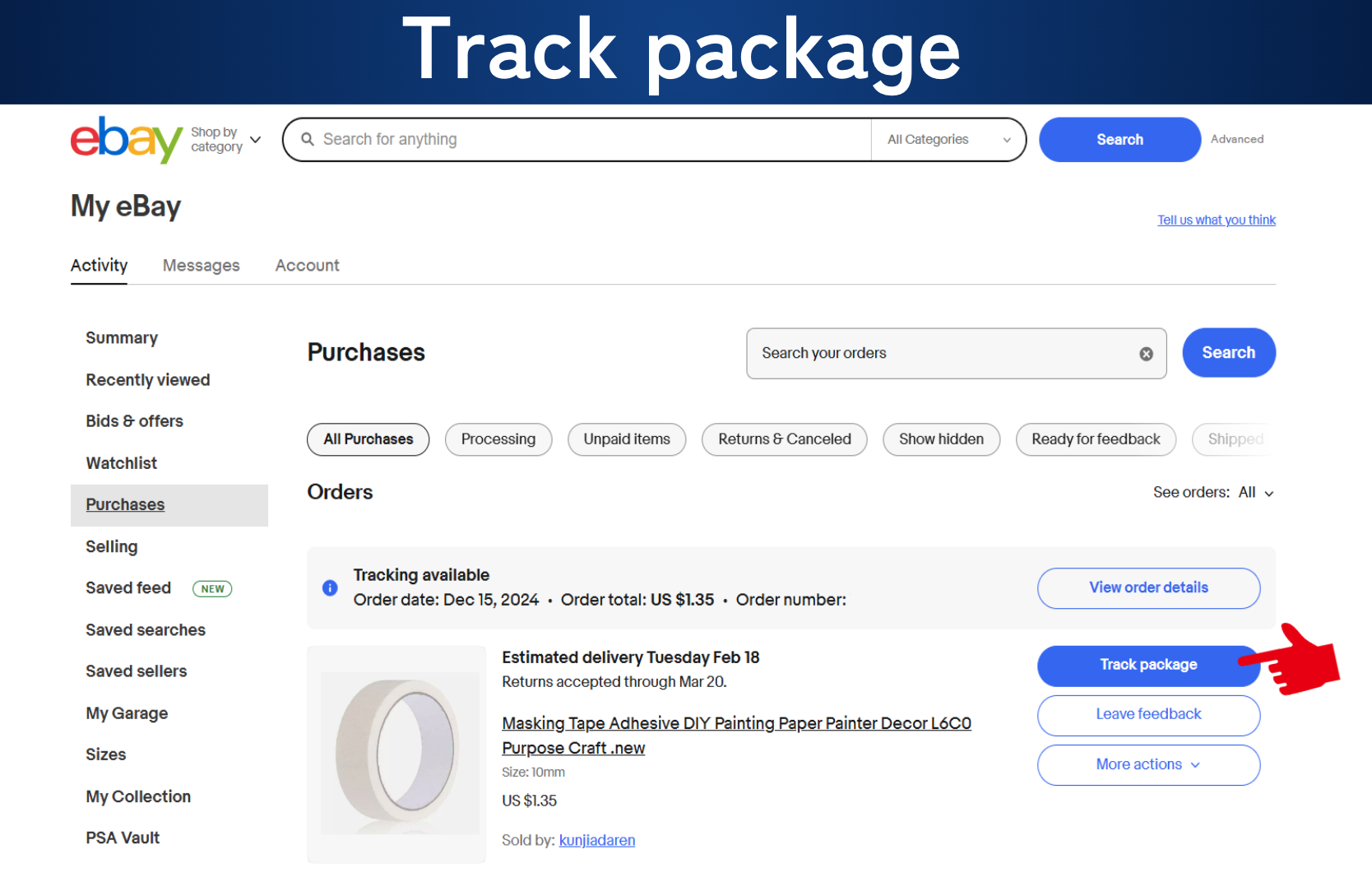
Task: Select the Processing filter chip
Action: point(498,439)
